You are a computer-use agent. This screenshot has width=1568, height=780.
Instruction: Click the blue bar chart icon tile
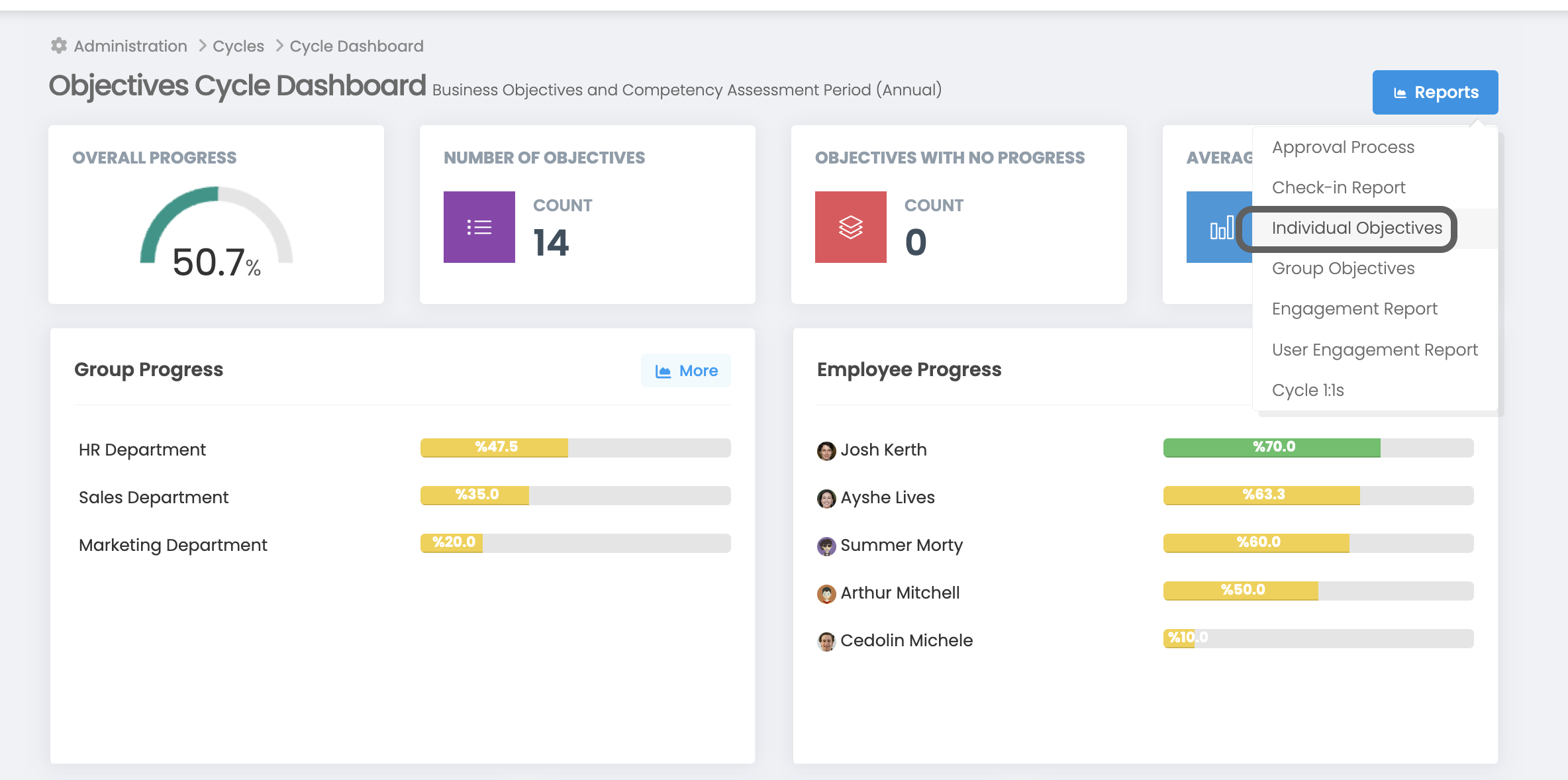coord(1220,227)
